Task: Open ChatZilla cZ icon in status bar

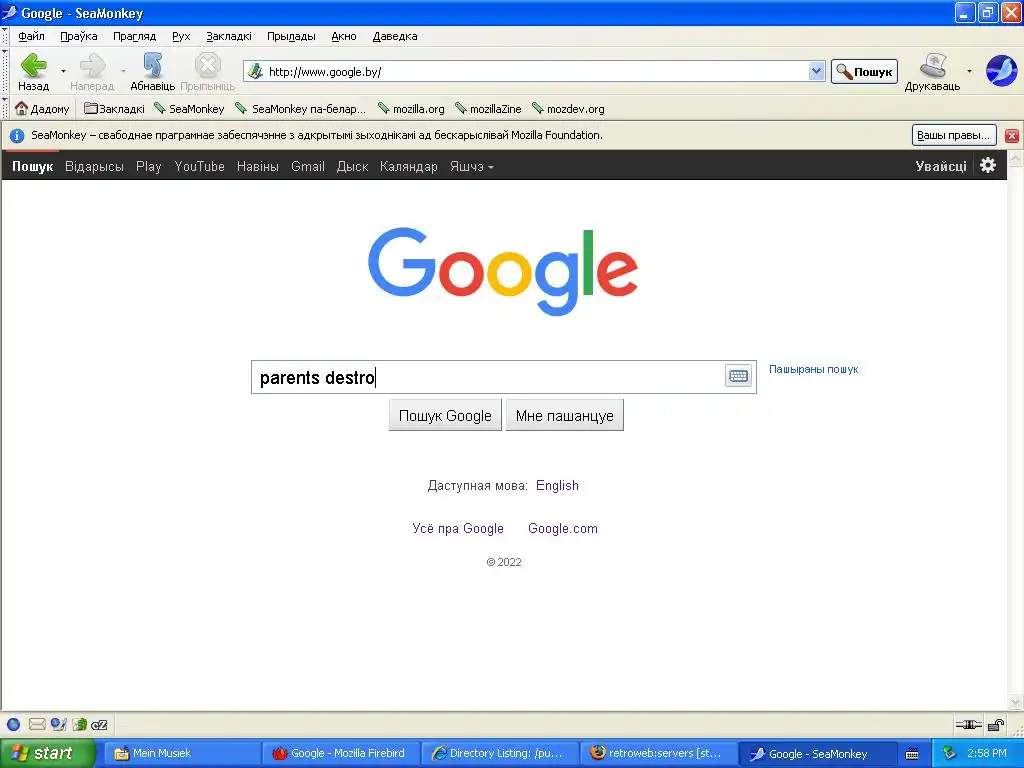Action: pos(99,724)
